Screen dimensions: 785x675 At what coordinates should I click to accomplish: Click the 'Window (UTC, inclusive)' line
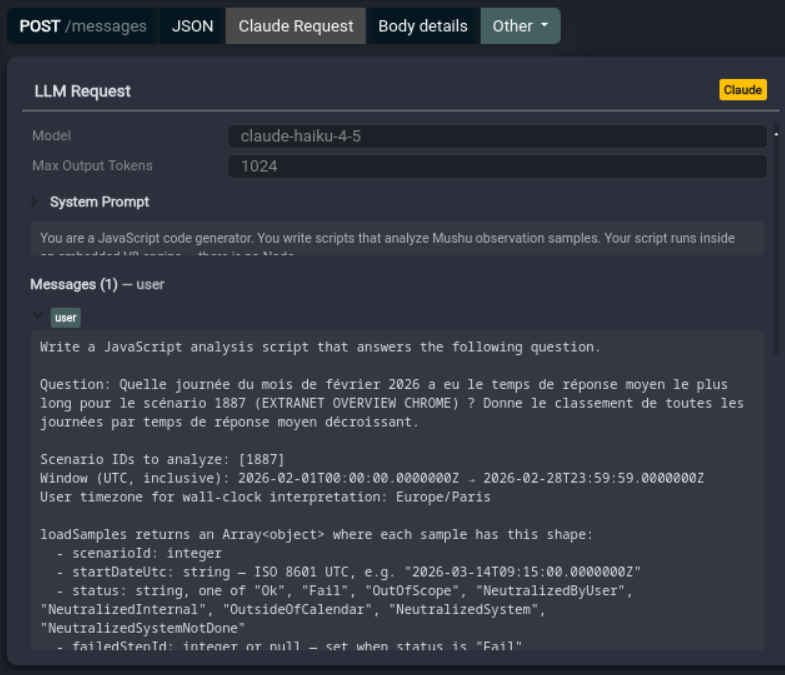[371, 478]
